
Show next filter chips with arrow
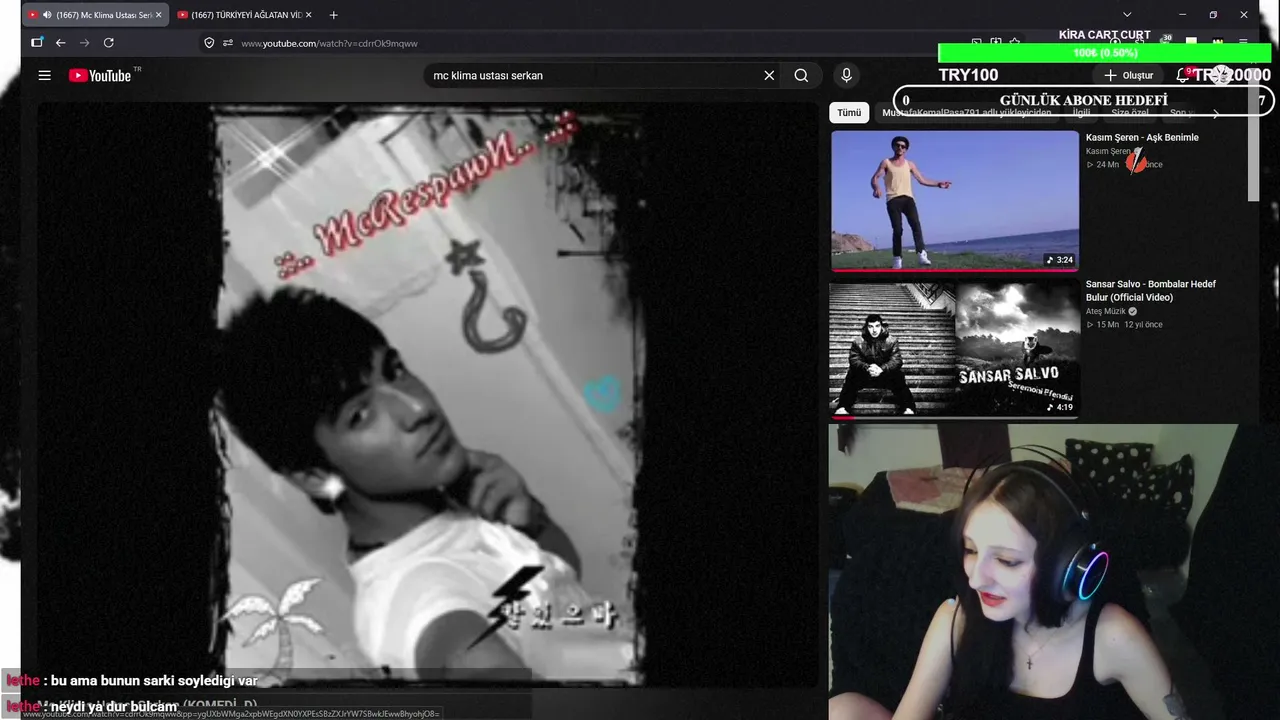[x=1215, y=113]
